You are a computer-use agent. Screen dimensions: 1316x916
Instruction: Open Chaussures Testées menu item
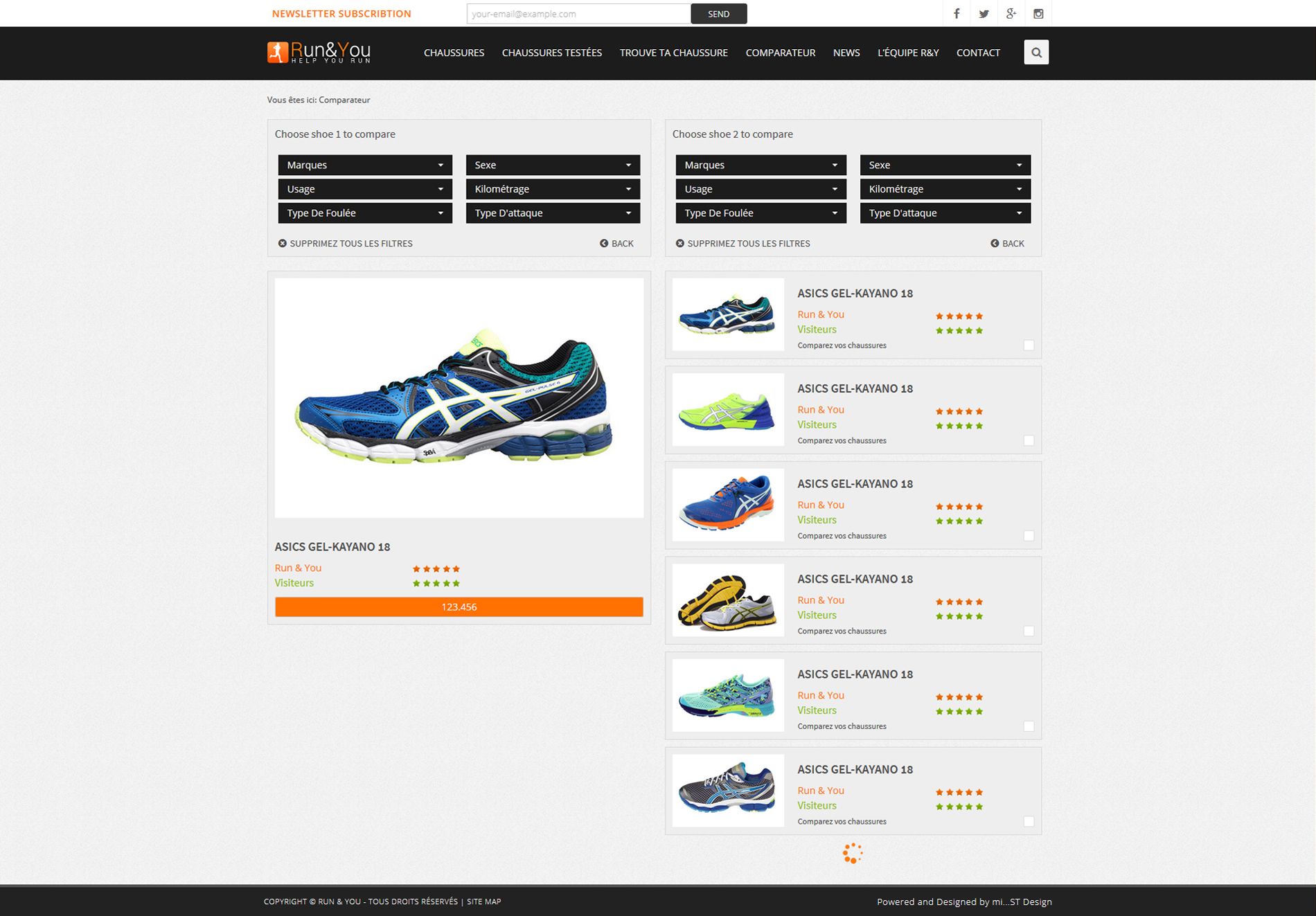[552, 53]
